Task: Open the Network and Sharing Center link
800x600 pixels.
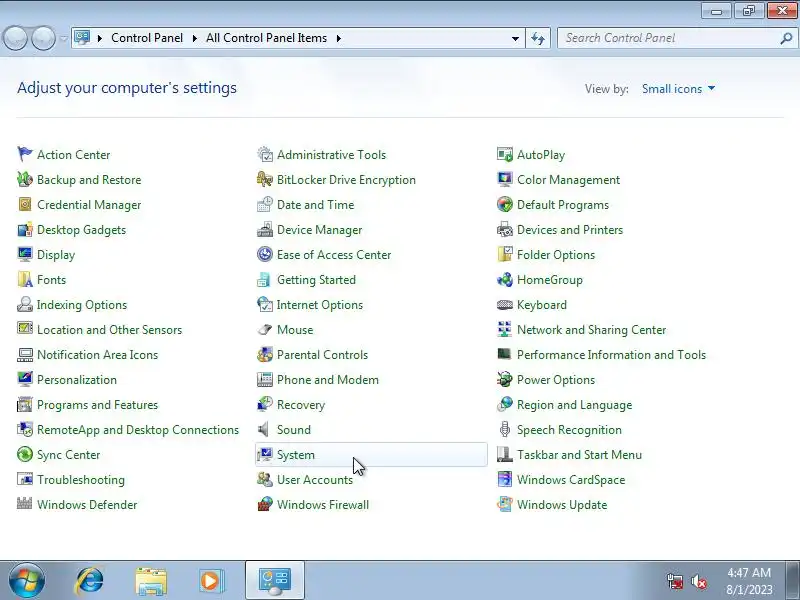Action: (x=591, y=330)
